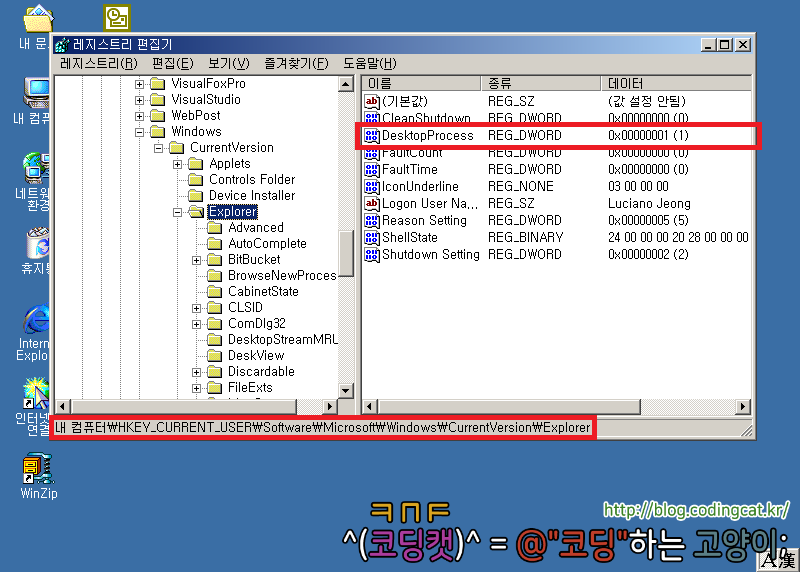Click the Internet Explorer desktop icon

coord(37,320)
